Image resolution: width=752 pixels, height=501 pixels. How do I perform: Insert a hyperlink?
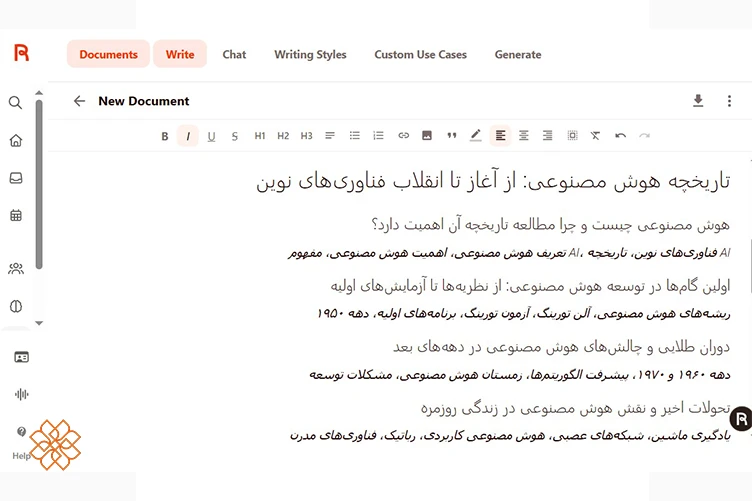pos(403,136)
